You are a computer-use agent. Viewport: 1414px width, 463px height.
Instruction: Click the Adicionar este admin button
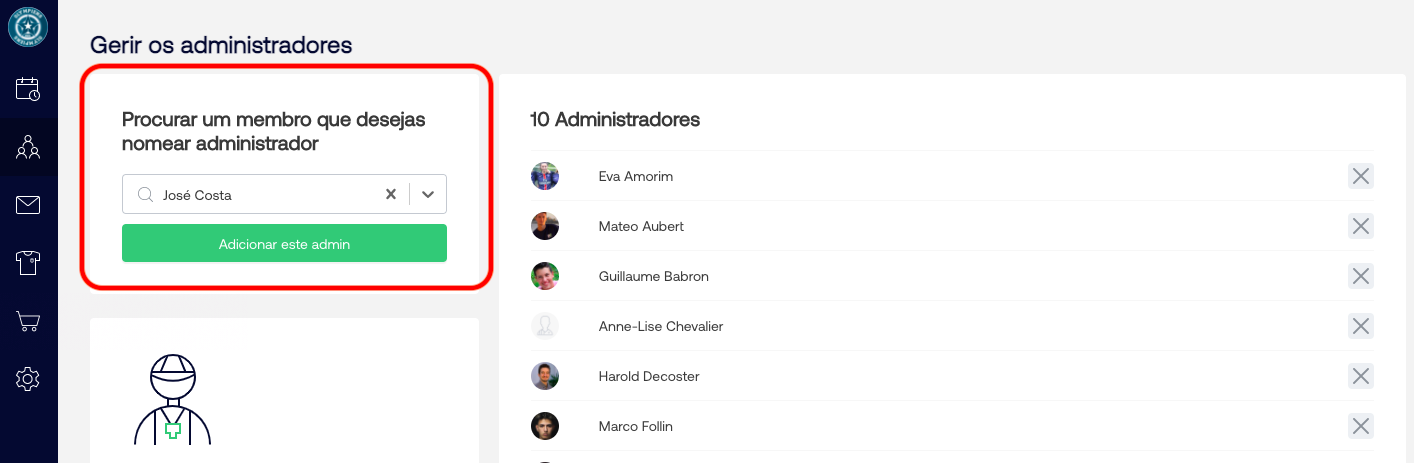point(284,244)
